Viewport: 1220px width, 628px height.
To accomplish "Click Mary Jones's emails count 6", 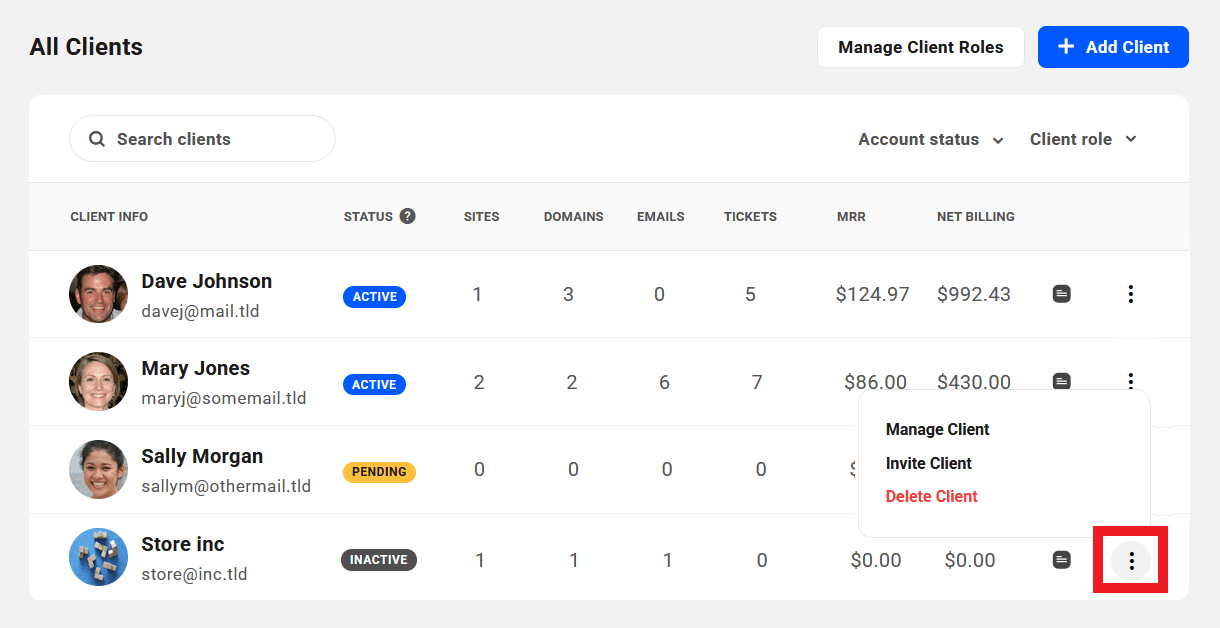I will (x=664, y=382).
